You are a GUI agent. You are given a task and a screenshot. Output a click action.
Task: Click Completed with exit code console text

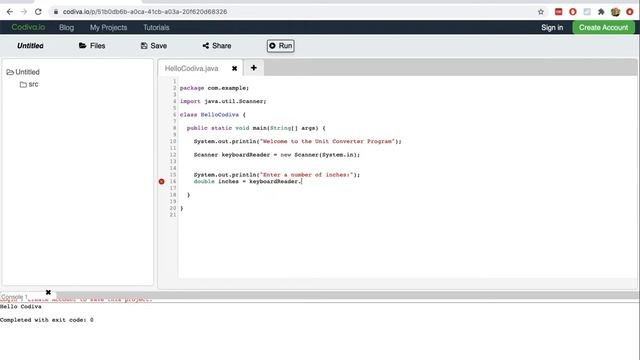click(x=47, y=320)
